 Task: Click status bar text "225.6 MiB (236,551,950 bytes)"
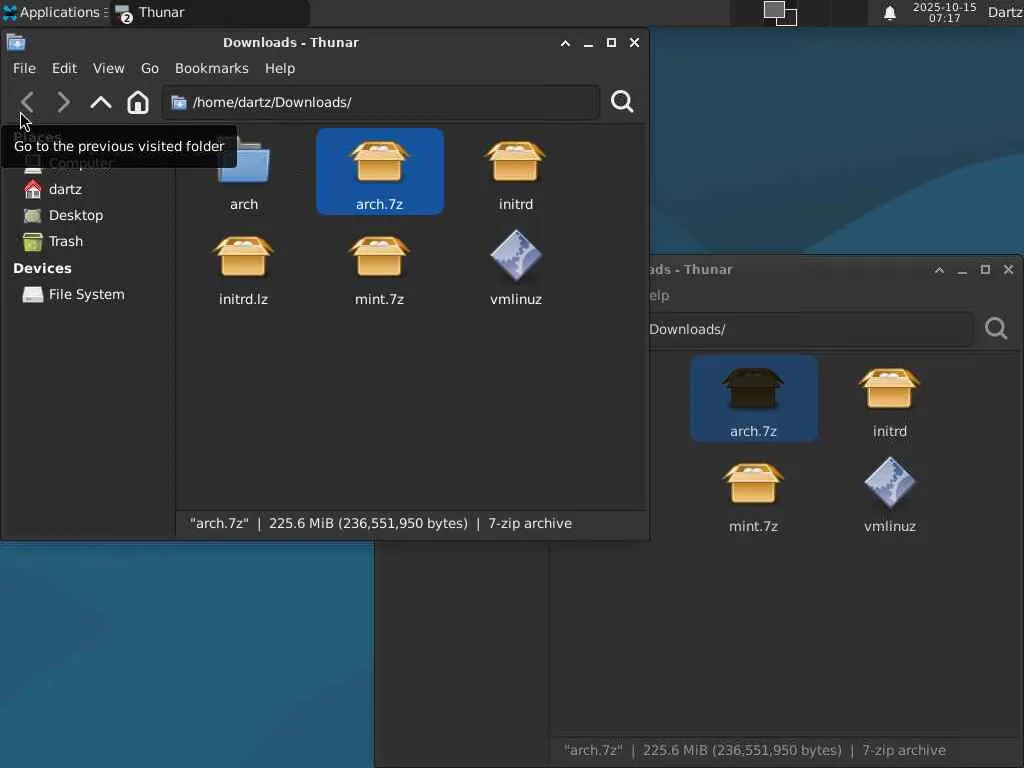point(368,524)
